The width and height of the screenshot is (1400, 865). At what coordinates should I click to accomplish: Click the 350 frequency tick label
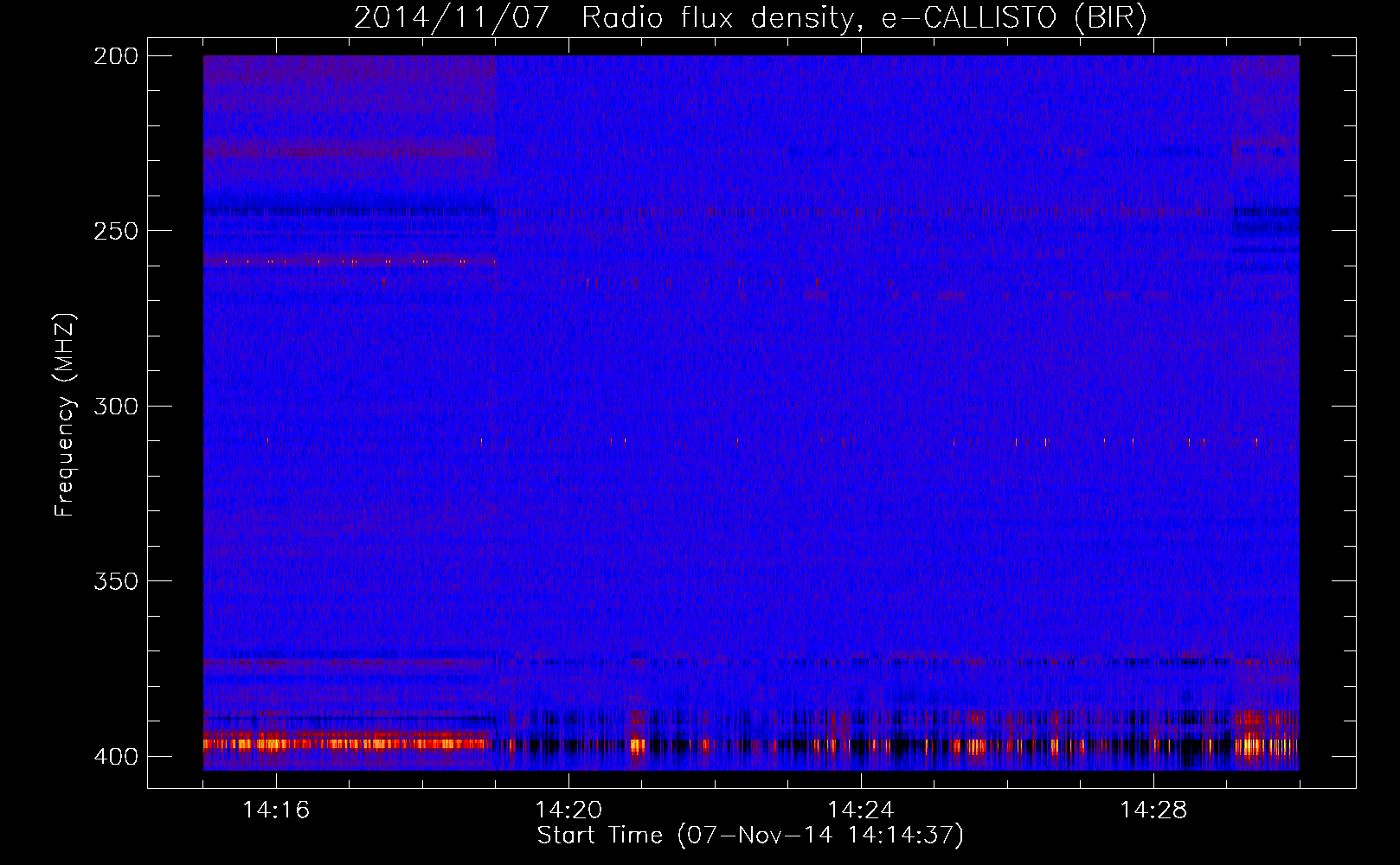tap(116, 581)
